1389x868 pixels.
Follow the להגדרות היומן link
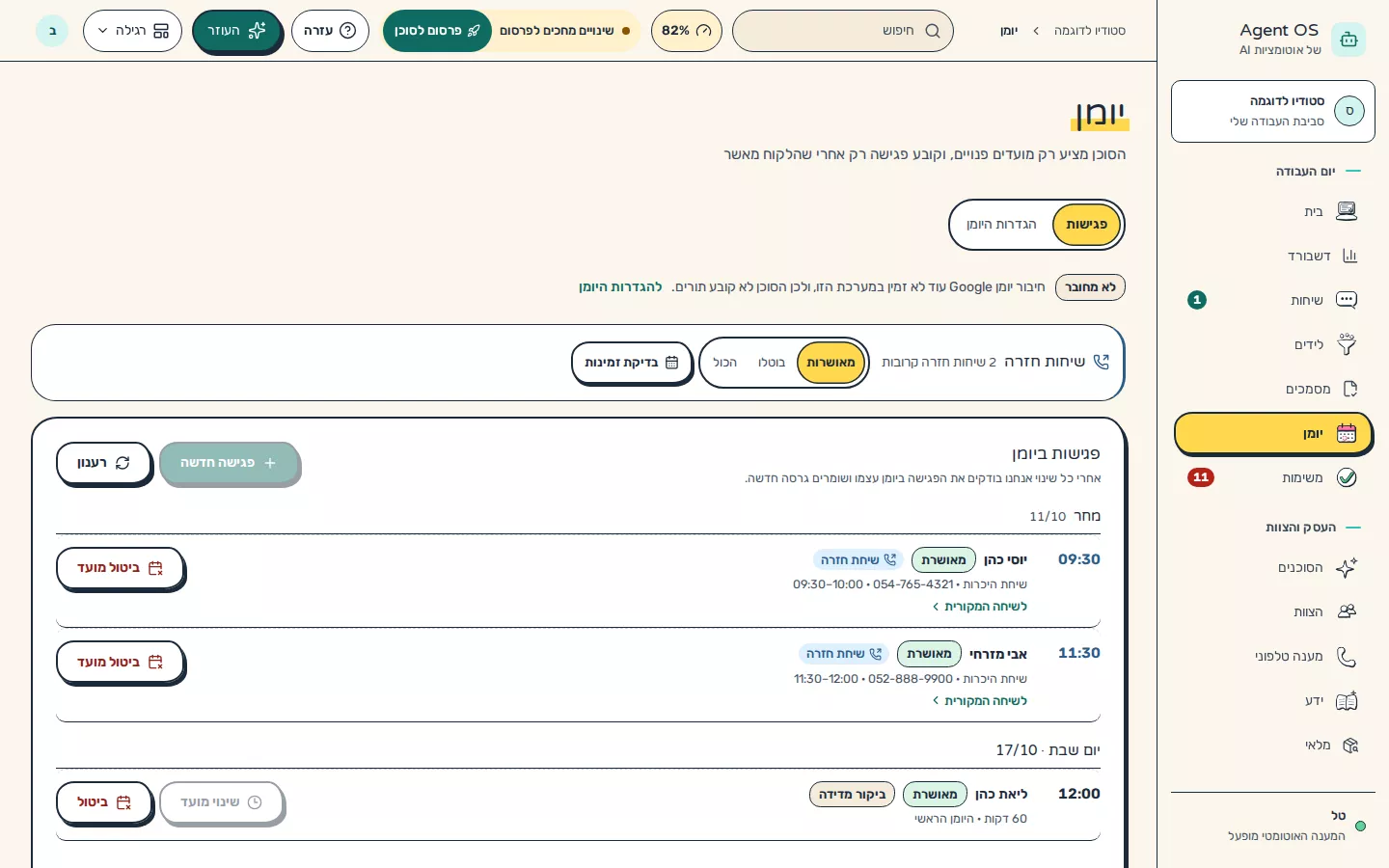coord(620,287)
